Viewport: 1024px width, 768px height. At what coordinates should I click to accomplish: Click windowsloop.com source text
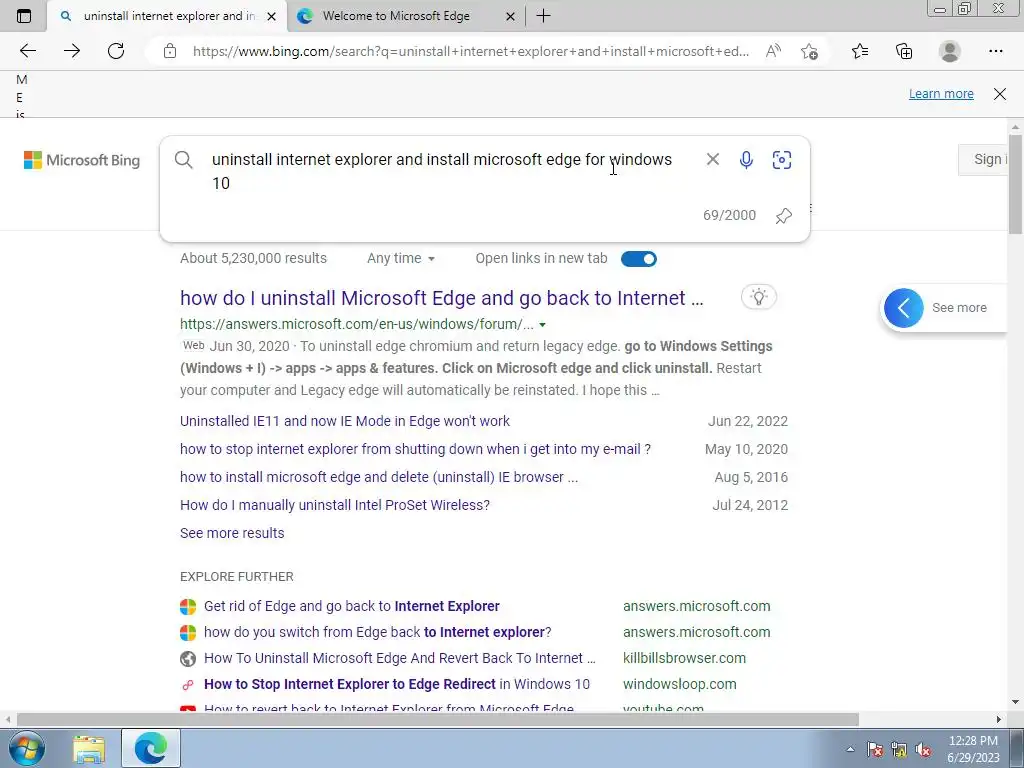click(679, 684)
